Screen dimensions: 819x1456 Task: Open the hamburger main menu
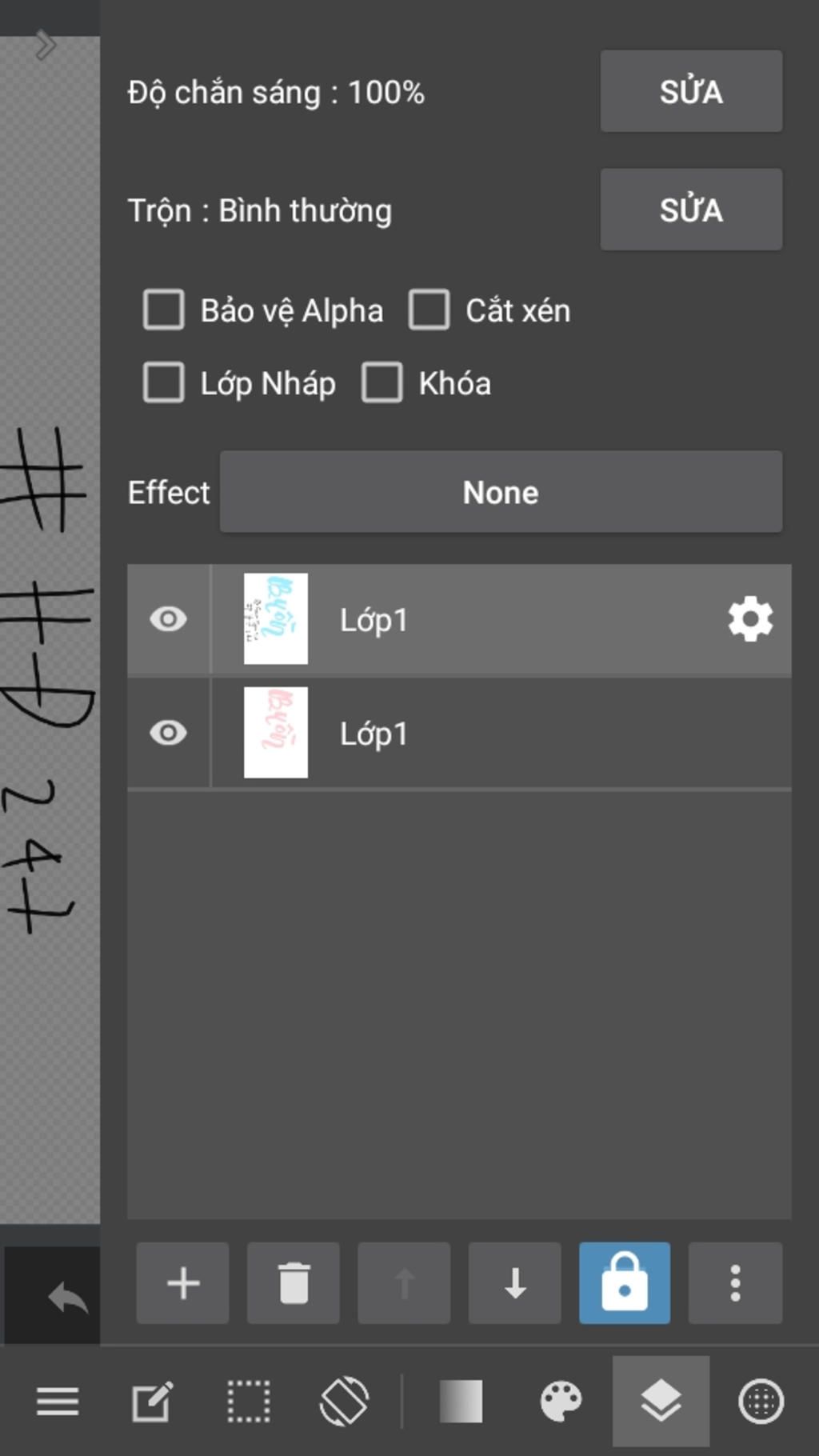pyautogui.click(x=58, y=1402)
